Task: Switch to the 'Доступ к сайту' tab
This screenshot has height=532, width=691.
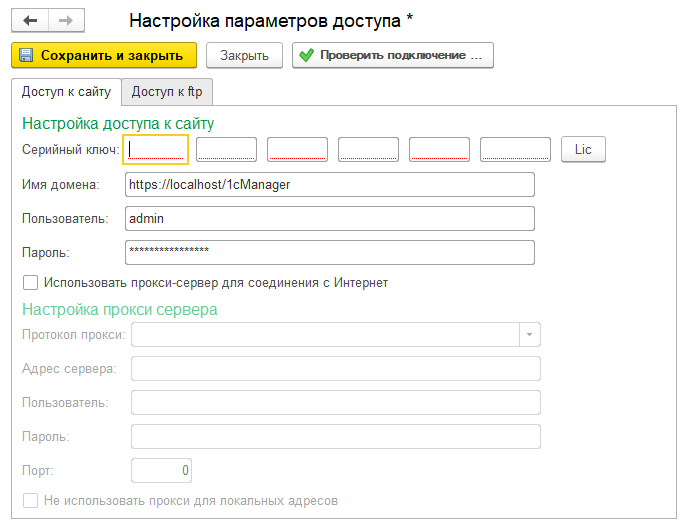Action: coord(66,92)
